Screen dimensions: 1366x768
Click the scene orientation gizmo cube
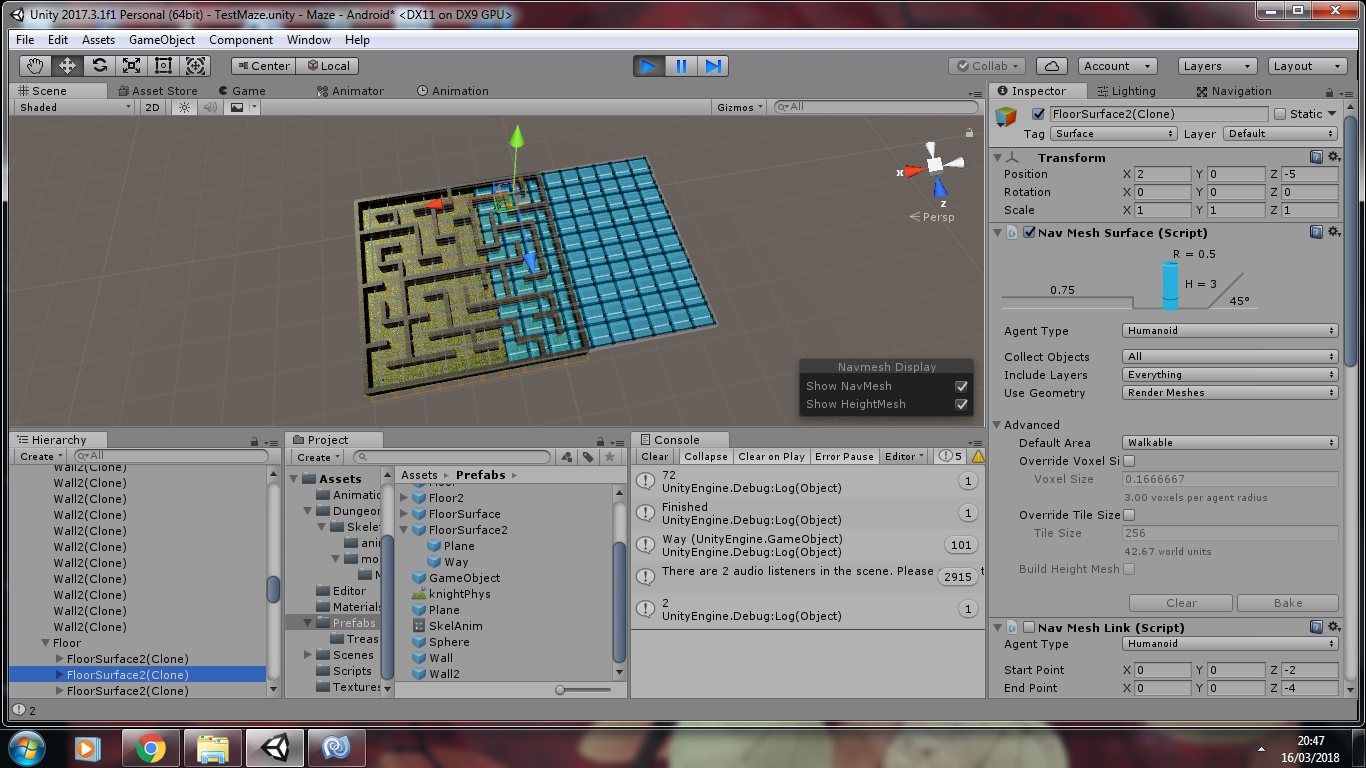coord(934,165)
